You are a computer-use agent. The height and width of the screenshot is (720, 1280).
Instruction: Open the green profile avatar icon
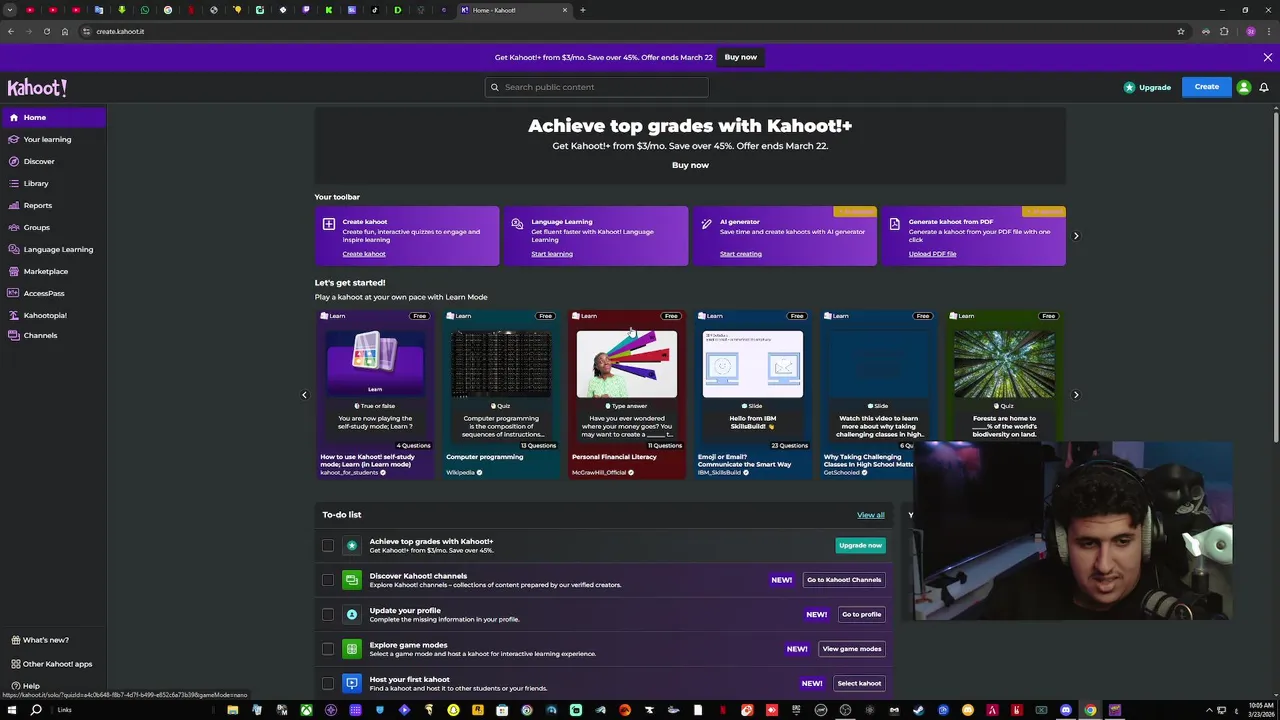click(x=1244, y=87)
